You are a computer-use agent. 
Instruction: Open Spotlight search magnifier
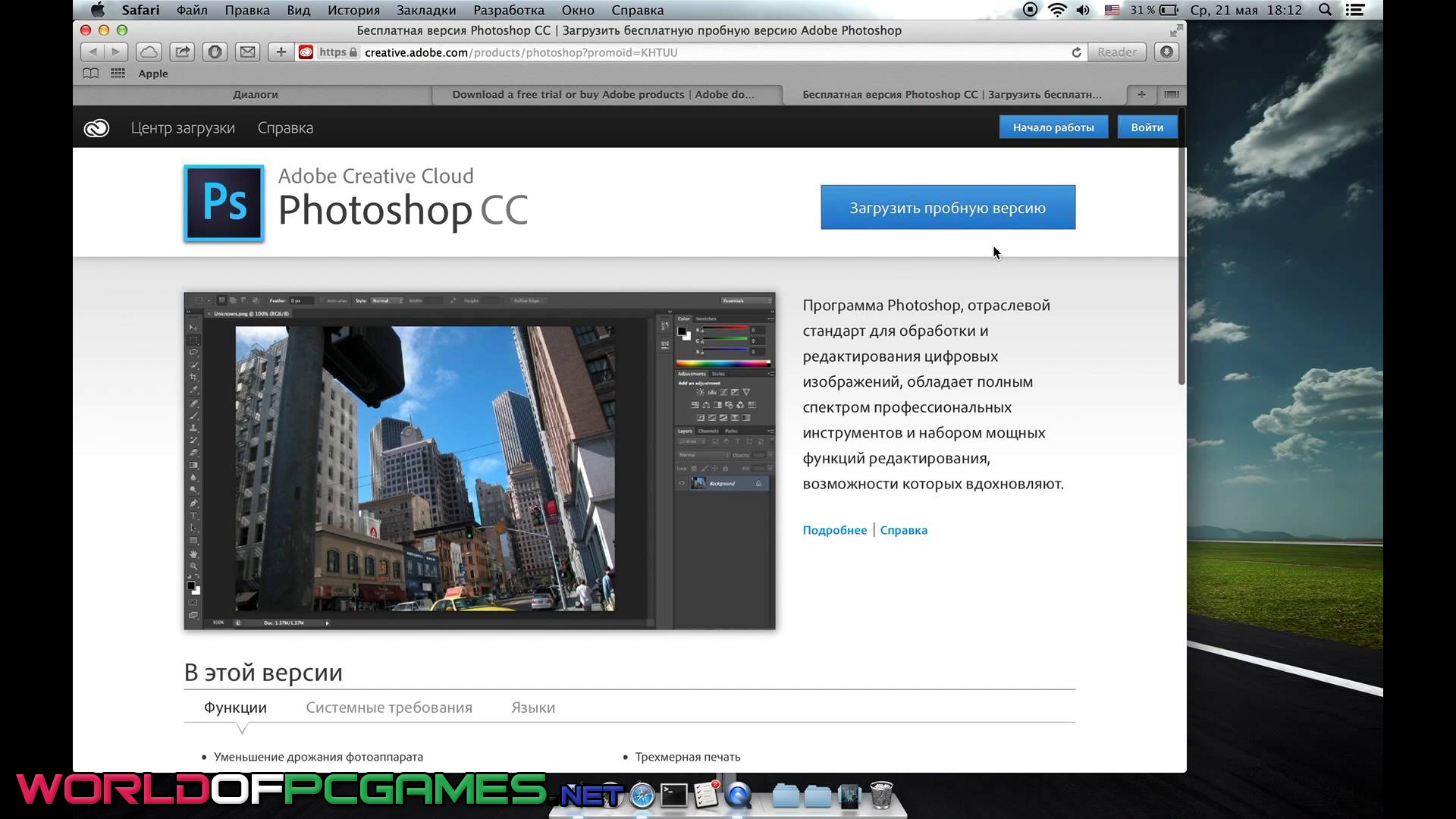(x=1325, y=10)
